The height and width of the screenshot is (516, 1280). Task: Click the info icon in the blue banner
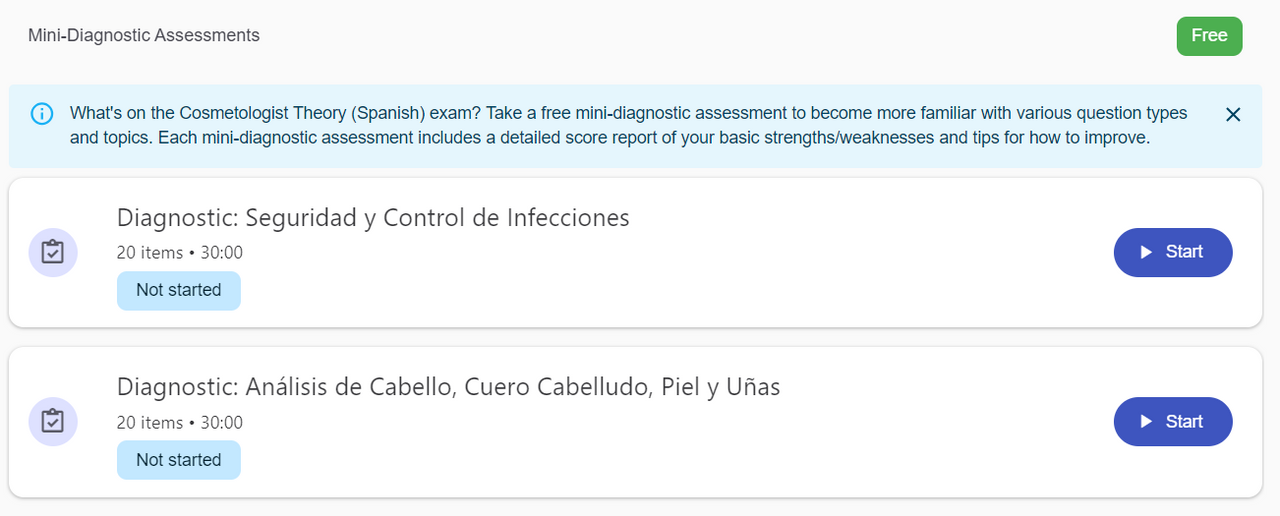(42, 114)
